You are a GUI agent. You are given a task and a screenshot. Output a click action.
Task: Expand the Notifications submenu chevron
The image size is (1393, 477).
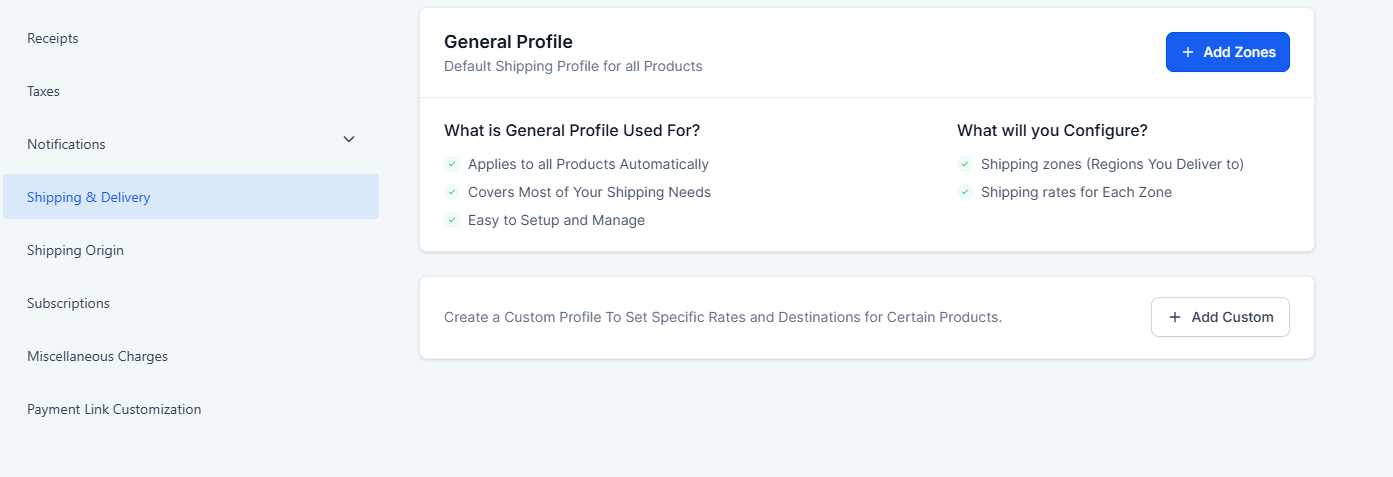(x=349, y=139)
